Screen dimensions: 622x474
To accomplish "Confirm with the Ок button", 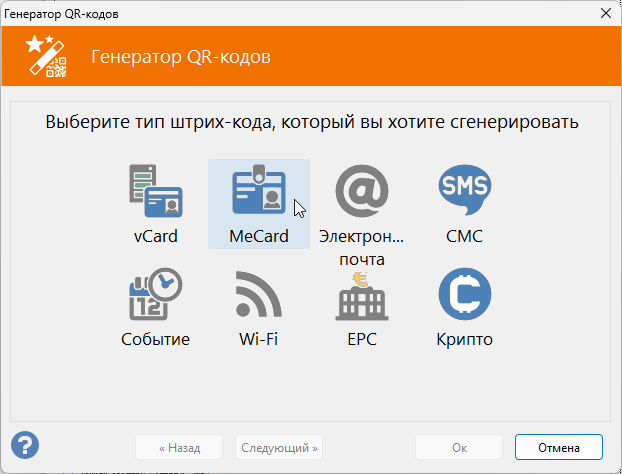I will coord(459,447).
